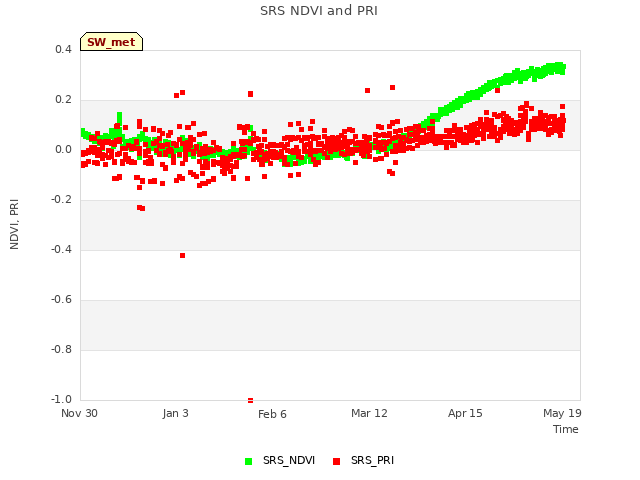Click the NDVI, PRI y-axis title
This screenshot has height=480, width=640.
14,224
